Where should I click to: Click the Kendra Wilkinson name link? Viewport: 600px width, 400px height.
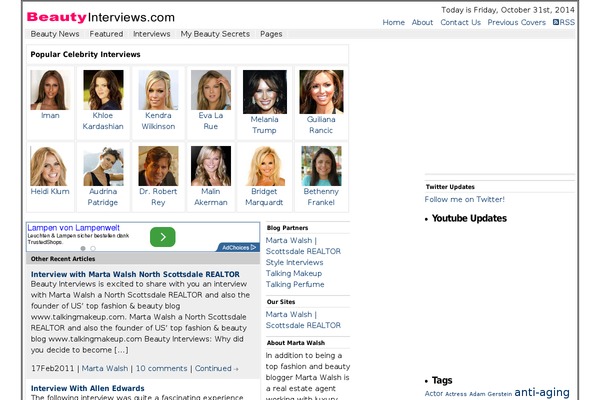158,121
